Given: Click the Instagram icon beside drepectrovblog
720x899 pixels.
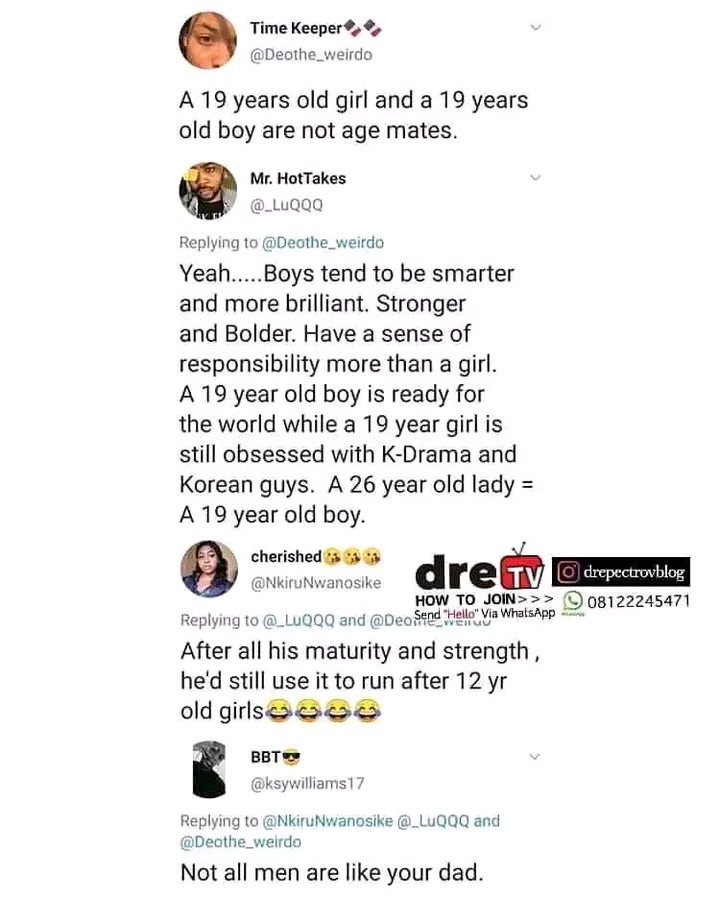Looking at the screenshot, I should pyautogui.click(x=568, y=572).
